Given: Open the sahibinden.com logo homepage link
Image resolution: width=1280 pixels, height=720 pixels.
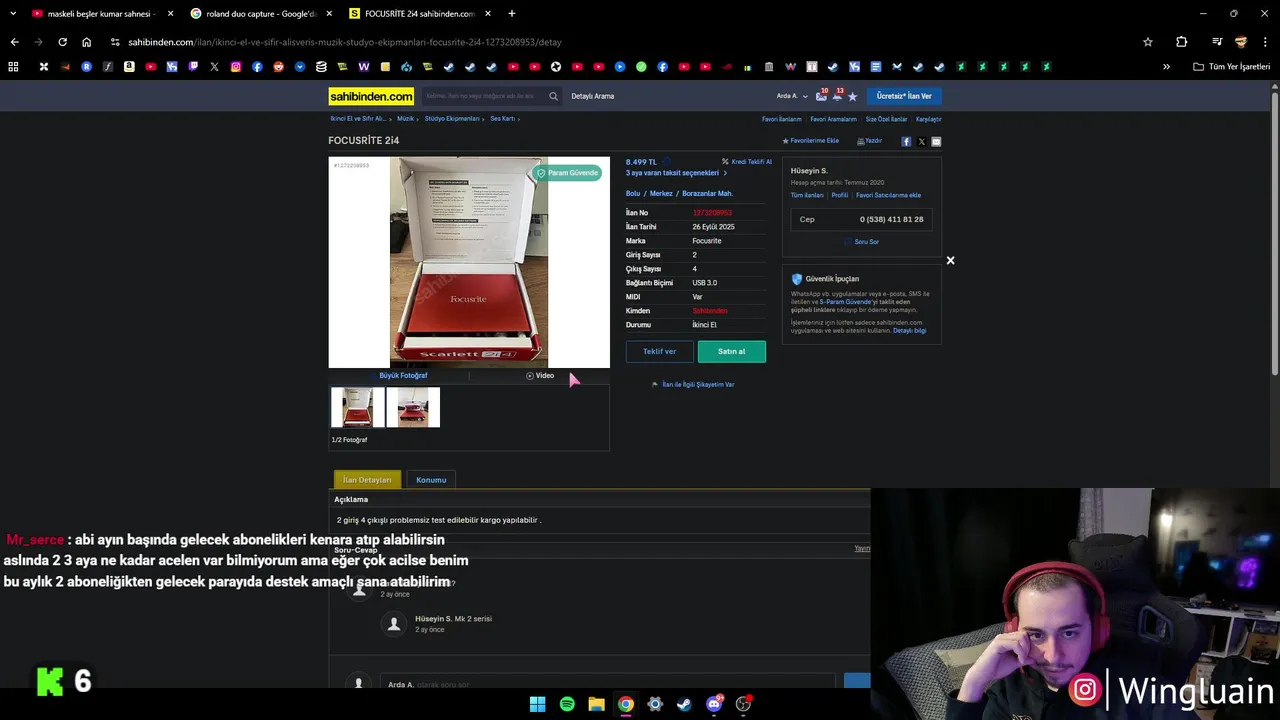Looking at the screenshot, I should pyautogui.click(x=371, y=96).
